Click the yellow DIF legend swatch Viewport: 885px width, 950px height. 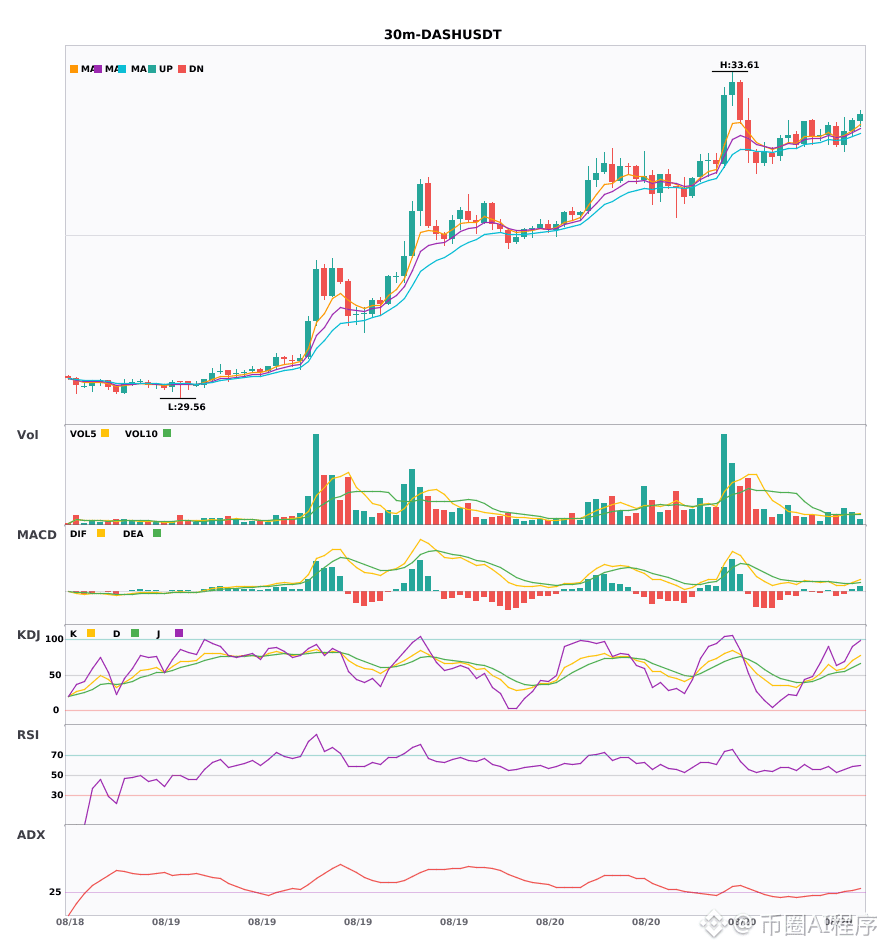101,533
